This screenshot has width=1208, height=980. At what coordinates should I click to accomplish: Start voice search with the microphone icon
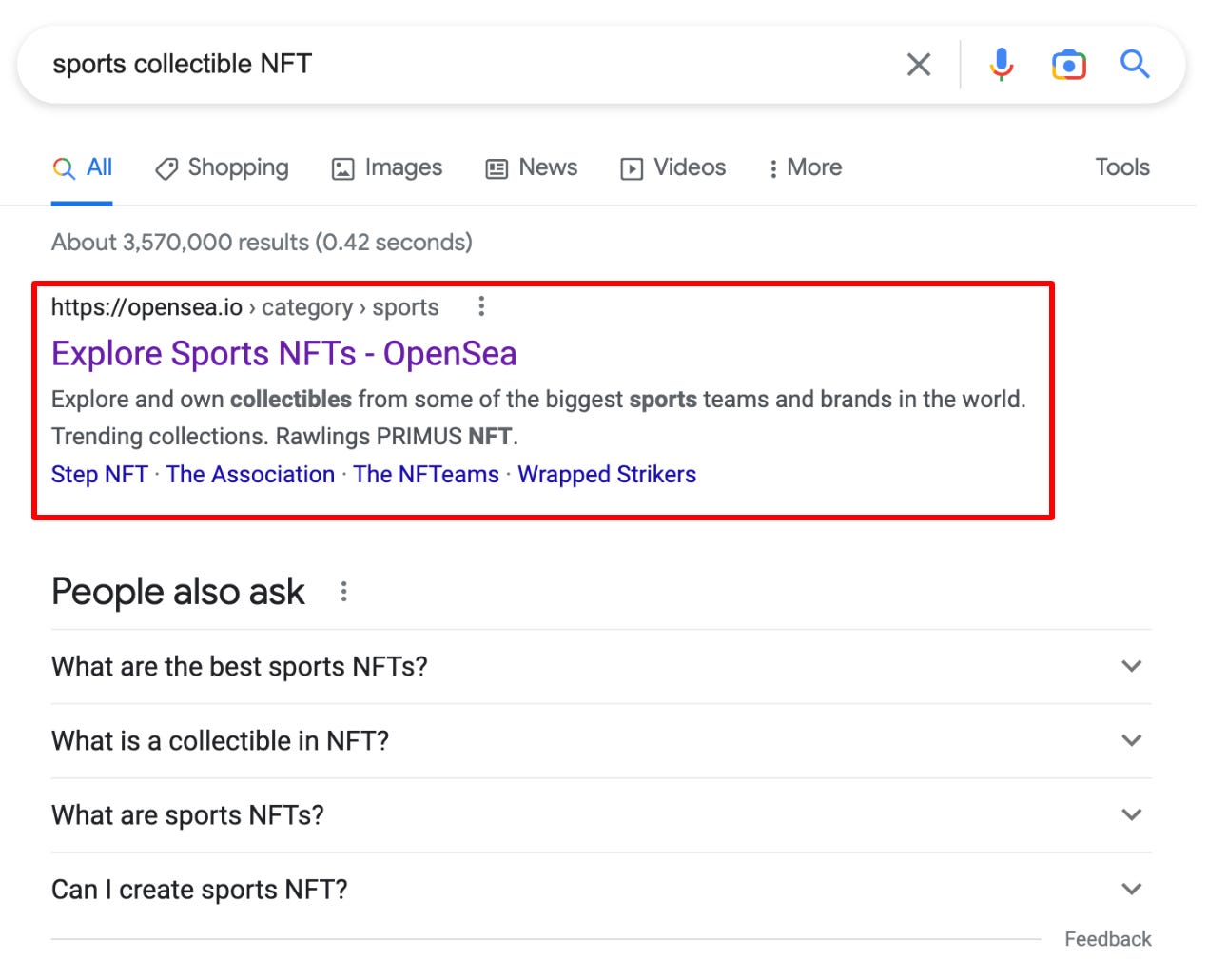pyautogui.click(x=1001, y=65)
